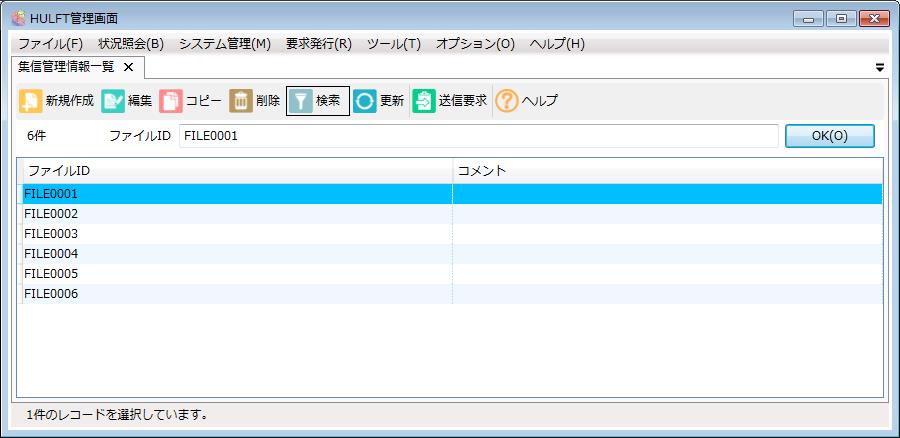Viewport: 900px width, 438px height.
Task: Open the ファイル(F) menu
Action: tap(51, 44)
